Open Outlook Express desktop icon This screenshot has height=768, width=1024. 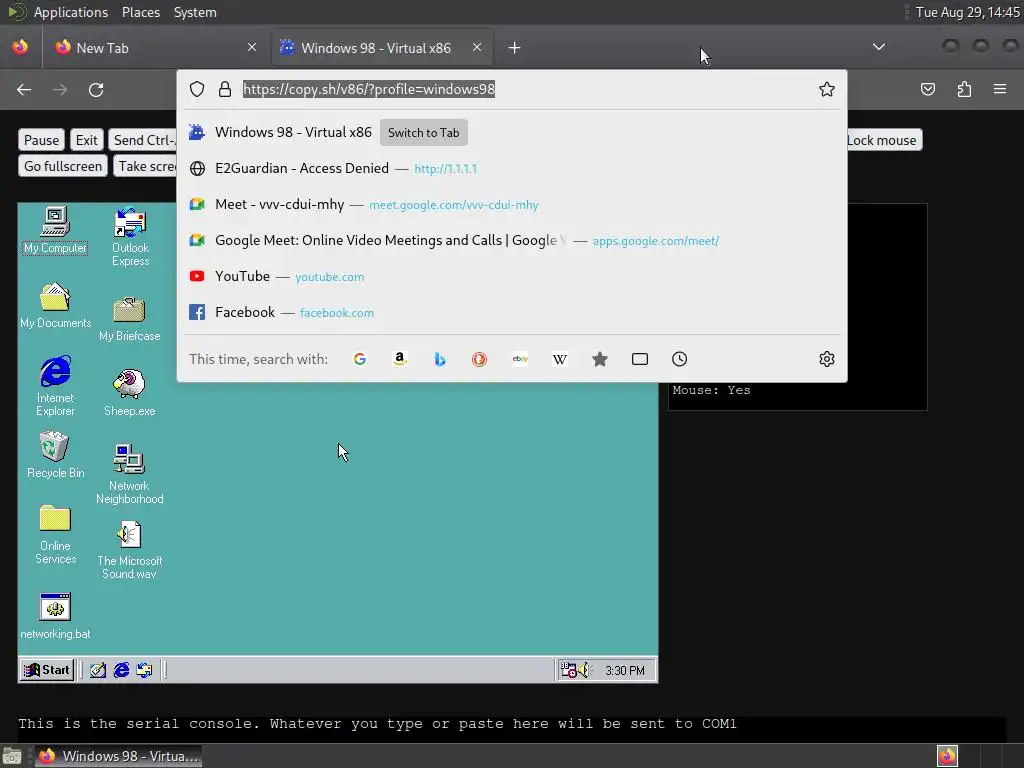coord(130,236)
